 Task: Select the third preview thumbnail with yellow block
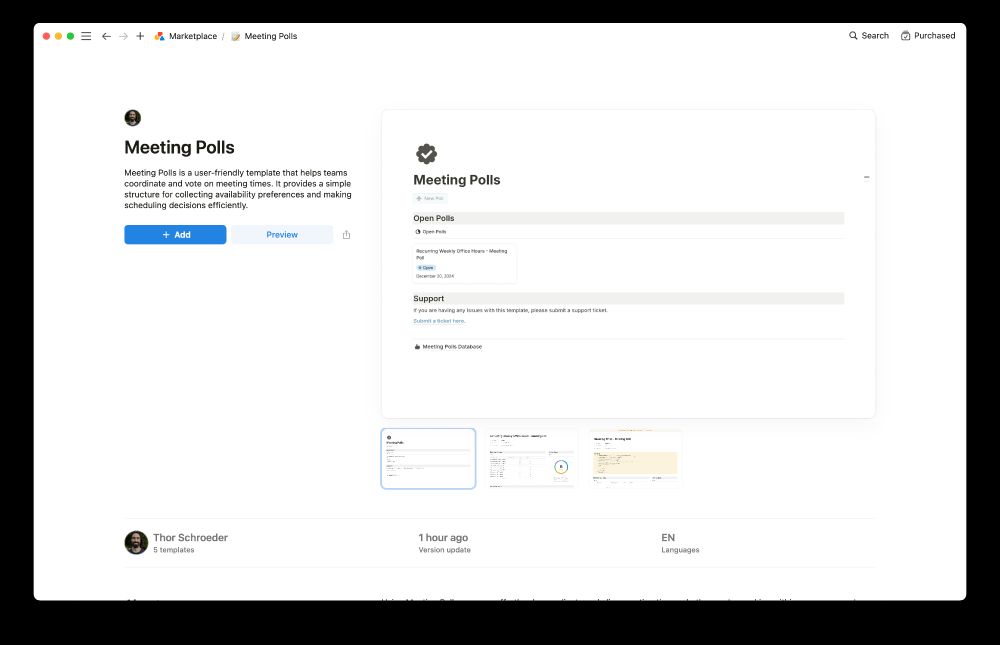click(x=635, y=459)
